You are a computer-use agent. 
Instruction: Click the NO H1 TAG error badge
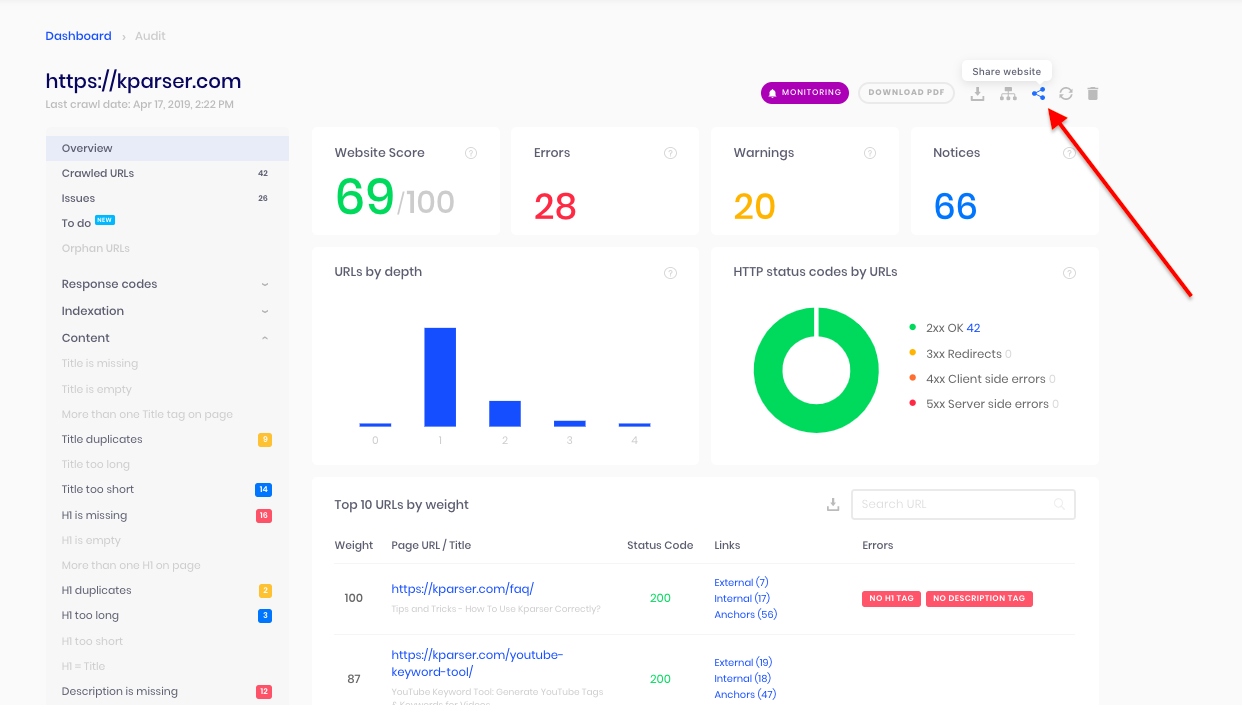tap(891, 598)
